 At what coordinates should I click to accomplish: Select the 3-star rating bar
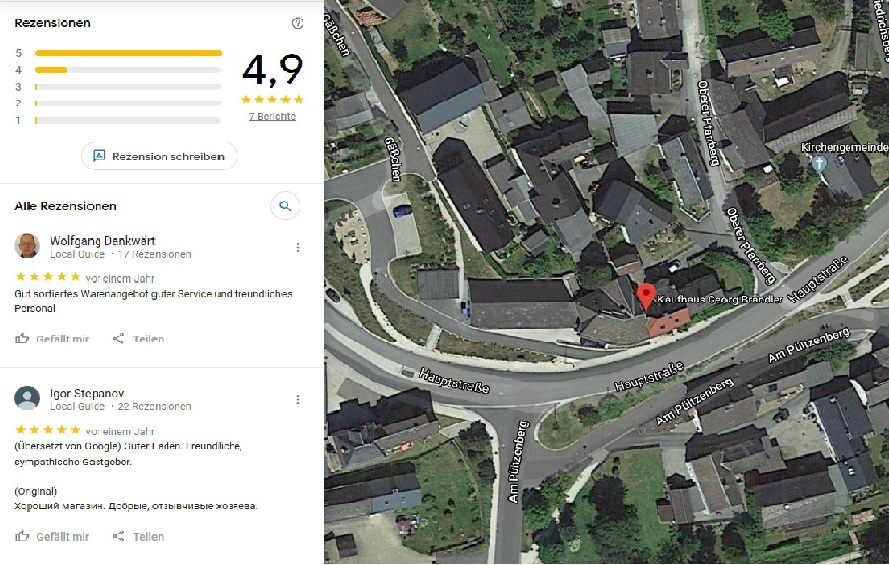click(128, 87)
